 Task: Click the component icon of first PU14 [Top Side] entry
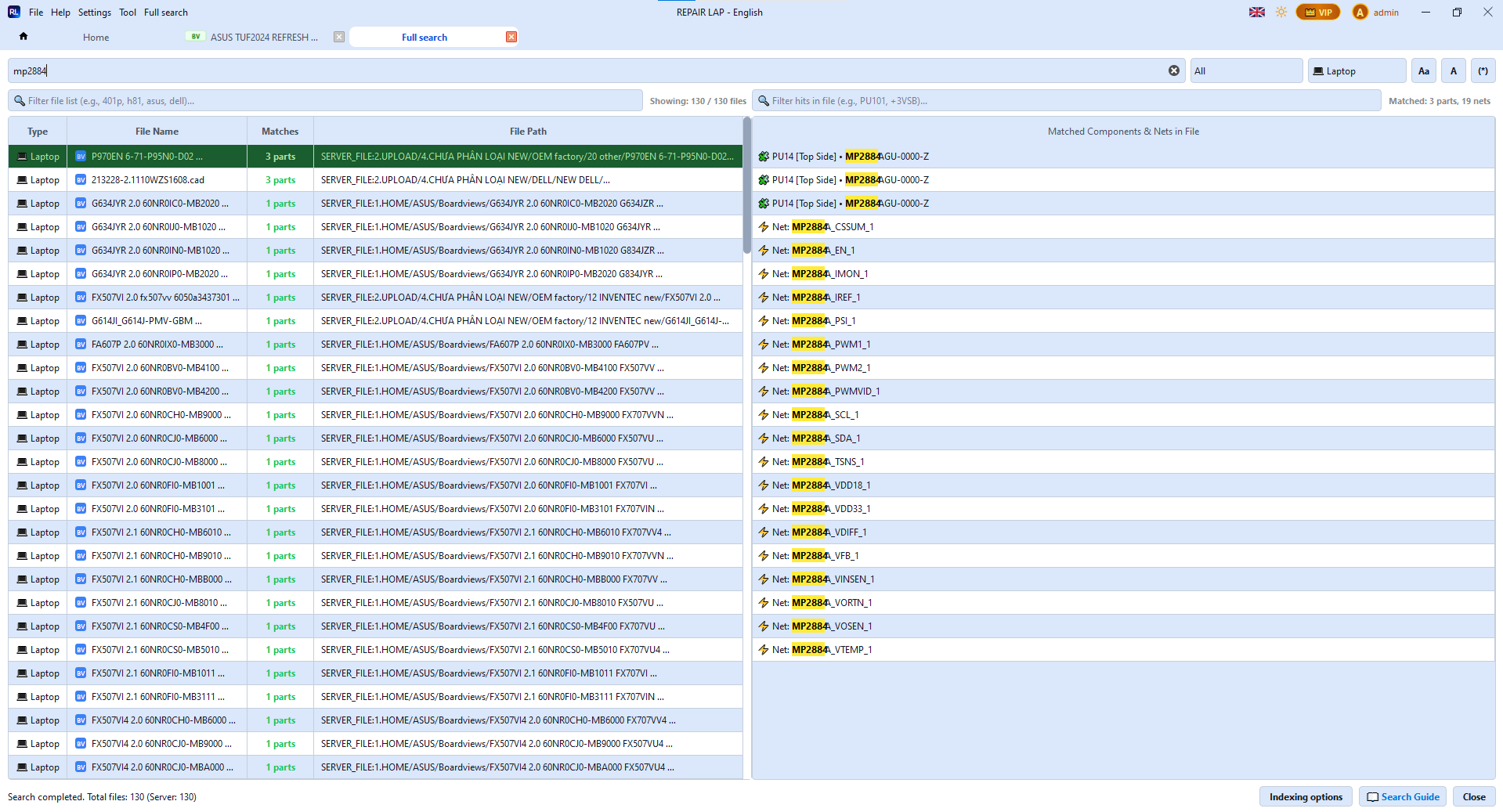(x=764, y=156)
